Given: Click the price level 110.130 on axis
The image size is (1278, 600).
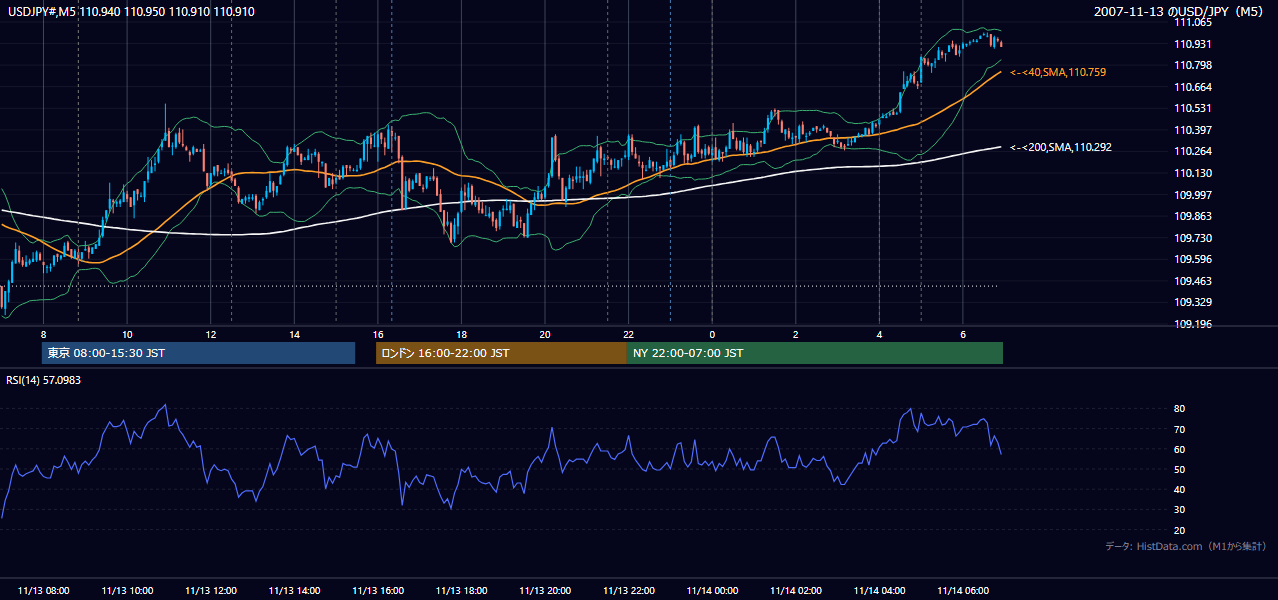Looking at the screenshot, I should [1193, 173].
